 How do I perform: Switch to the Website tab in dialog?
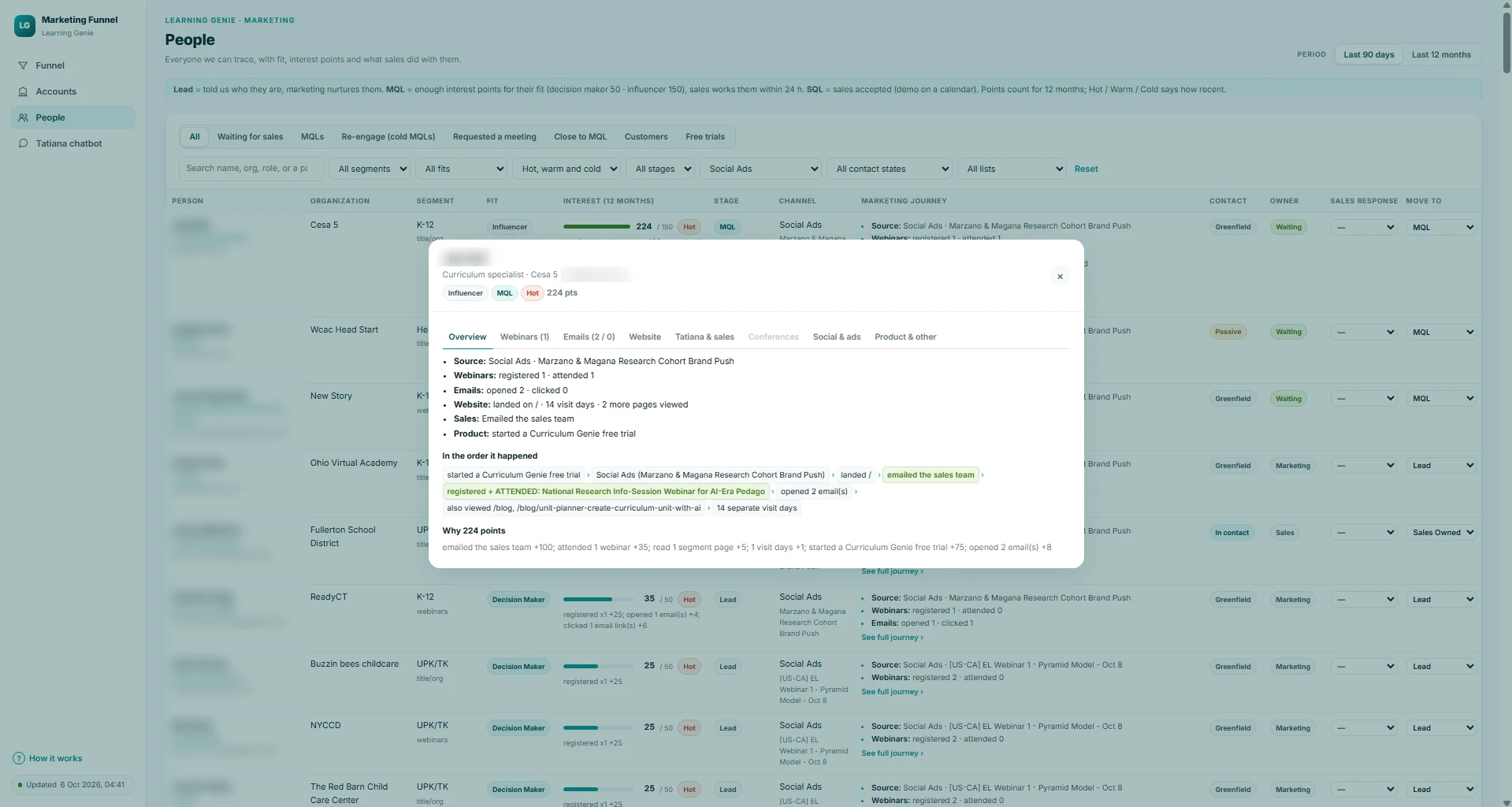coord(645,337)
